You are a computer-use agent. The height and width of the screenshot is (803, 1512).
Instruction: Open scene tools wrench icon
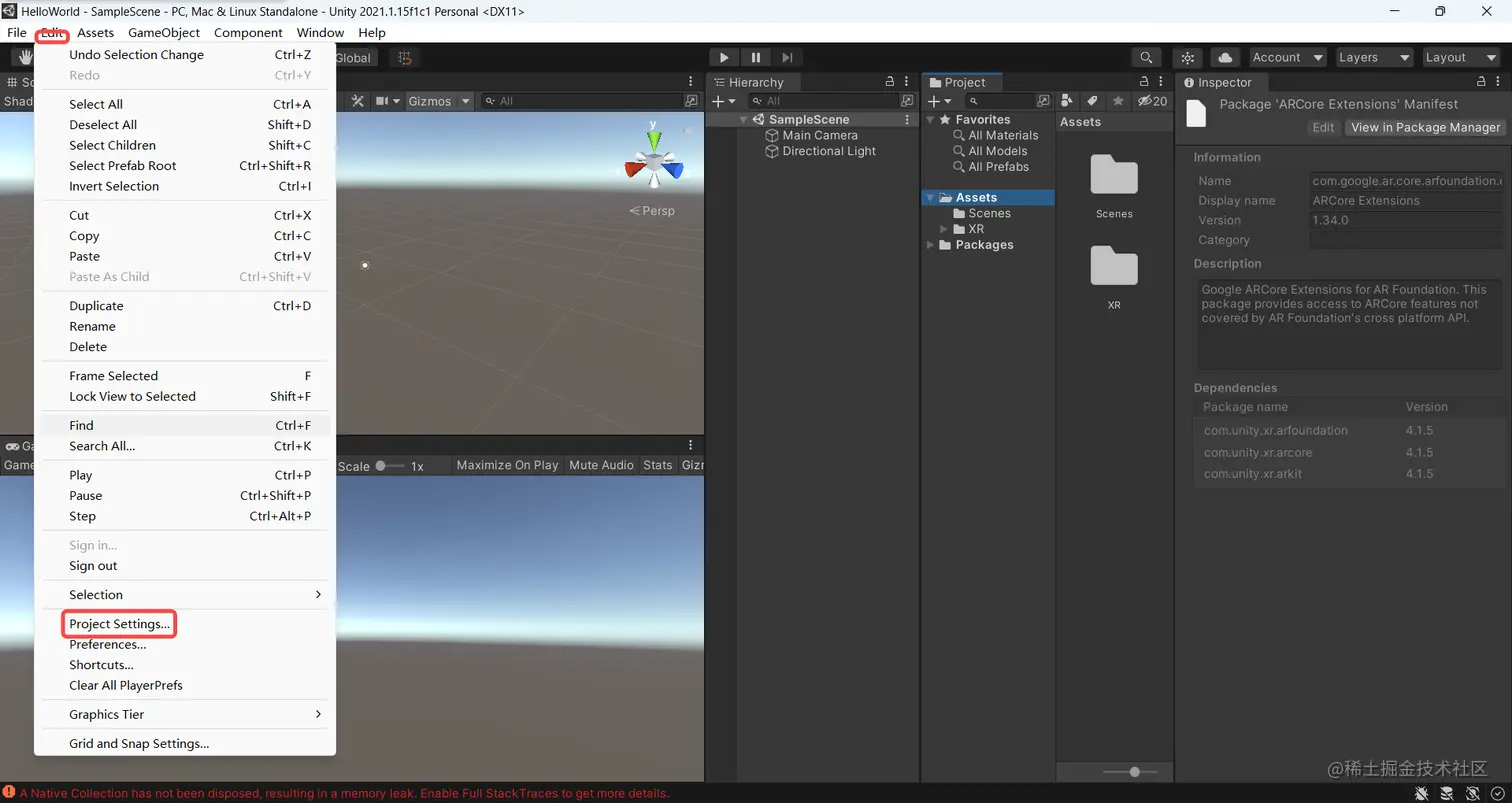coord(357,101)
